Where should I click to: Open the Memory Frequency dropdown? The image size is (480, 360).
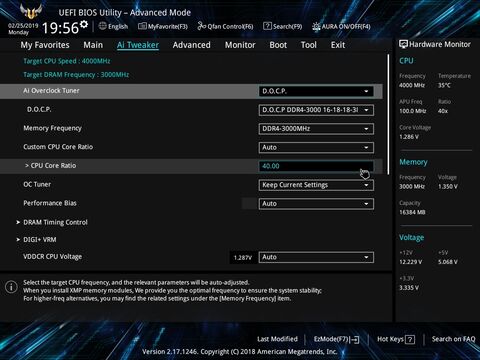coord(316,129)
